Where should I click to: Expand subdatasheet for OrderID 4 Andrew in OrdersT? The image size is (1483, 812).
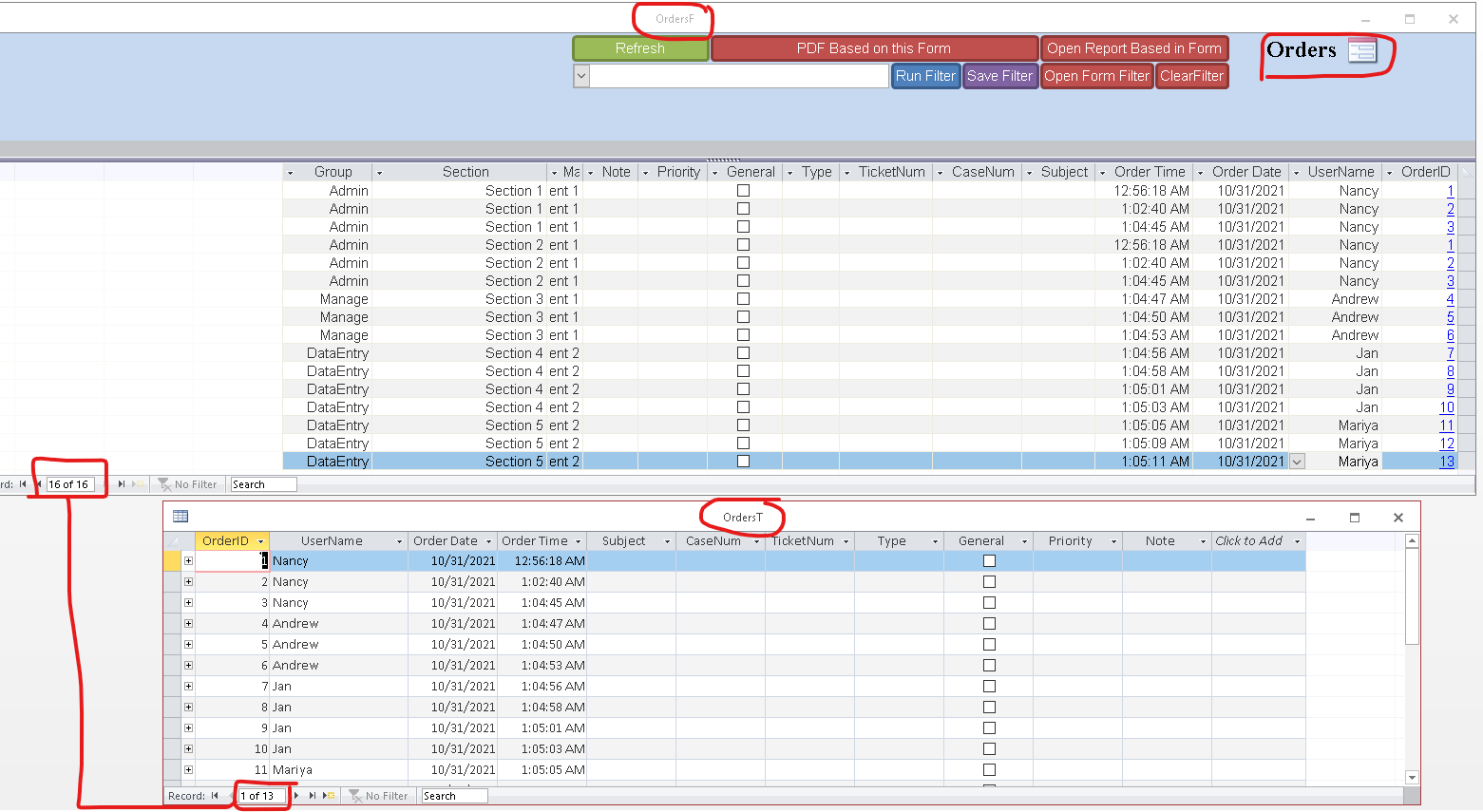pos(188,624)
